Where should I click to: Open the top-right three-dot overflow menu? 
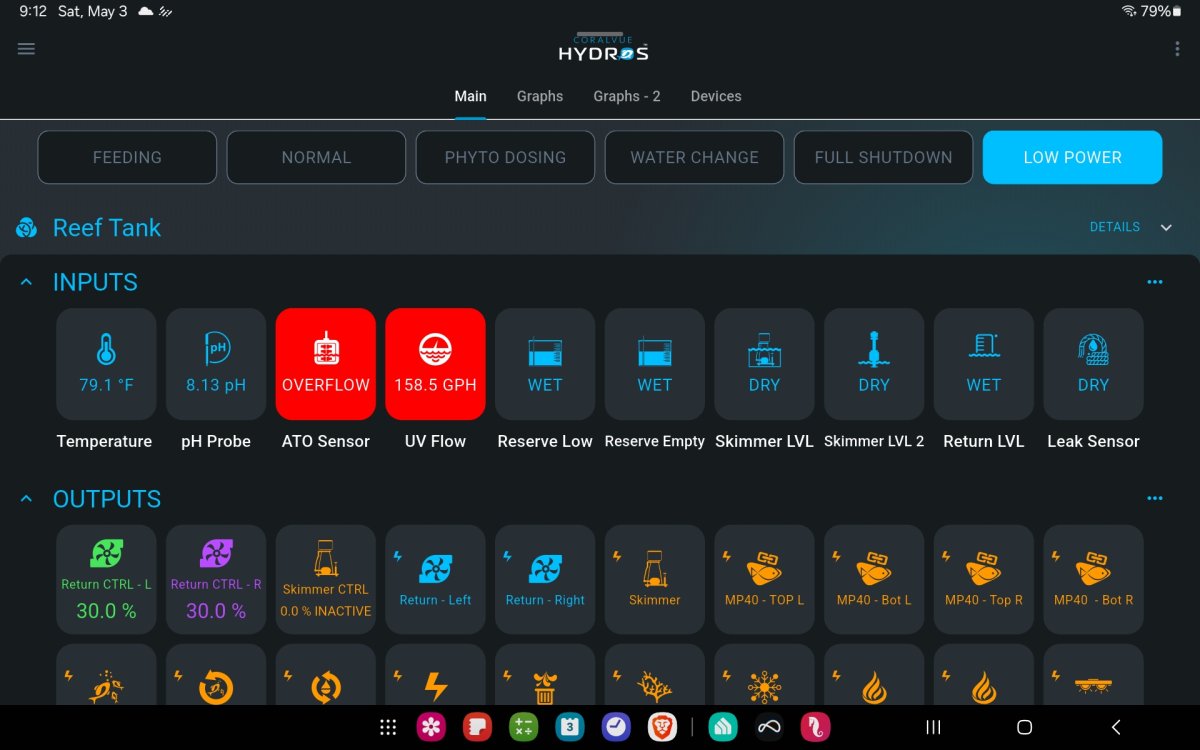pos(1176,49)
